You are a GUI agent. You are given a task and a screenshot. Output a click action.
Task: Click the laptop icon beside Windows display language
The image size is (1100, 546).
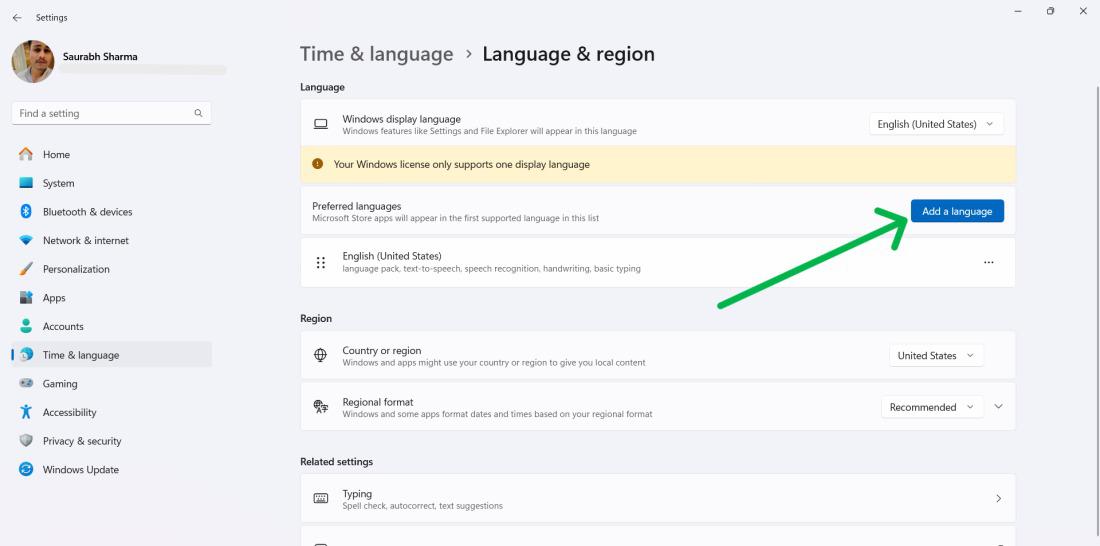click(321, 124)
